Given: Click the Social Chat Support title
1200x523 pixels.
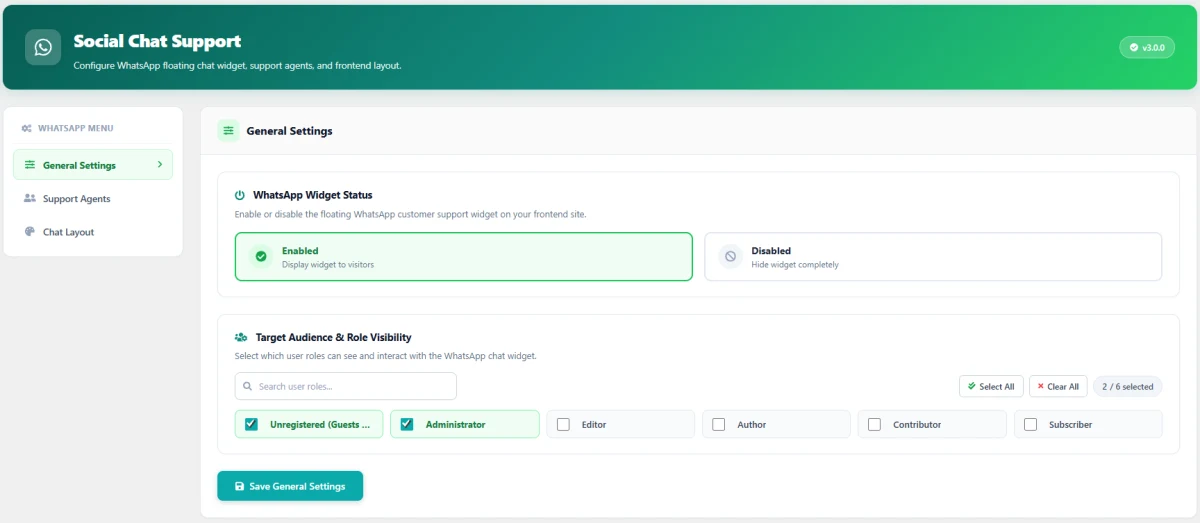Looking at the screenshot, I should 157,41.
